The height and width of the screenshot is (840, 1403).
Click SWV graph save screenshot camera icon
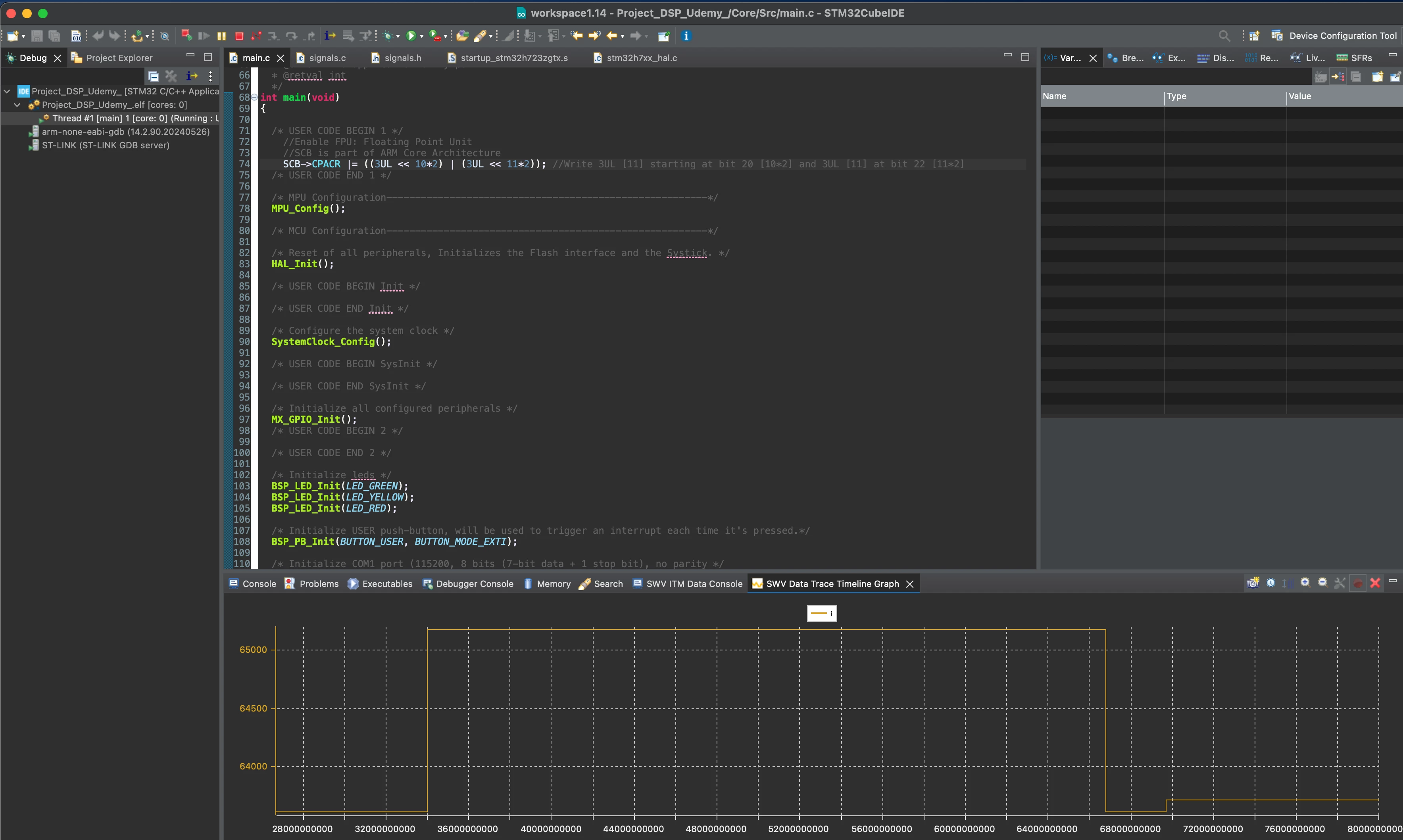[x=1253, y=583]
